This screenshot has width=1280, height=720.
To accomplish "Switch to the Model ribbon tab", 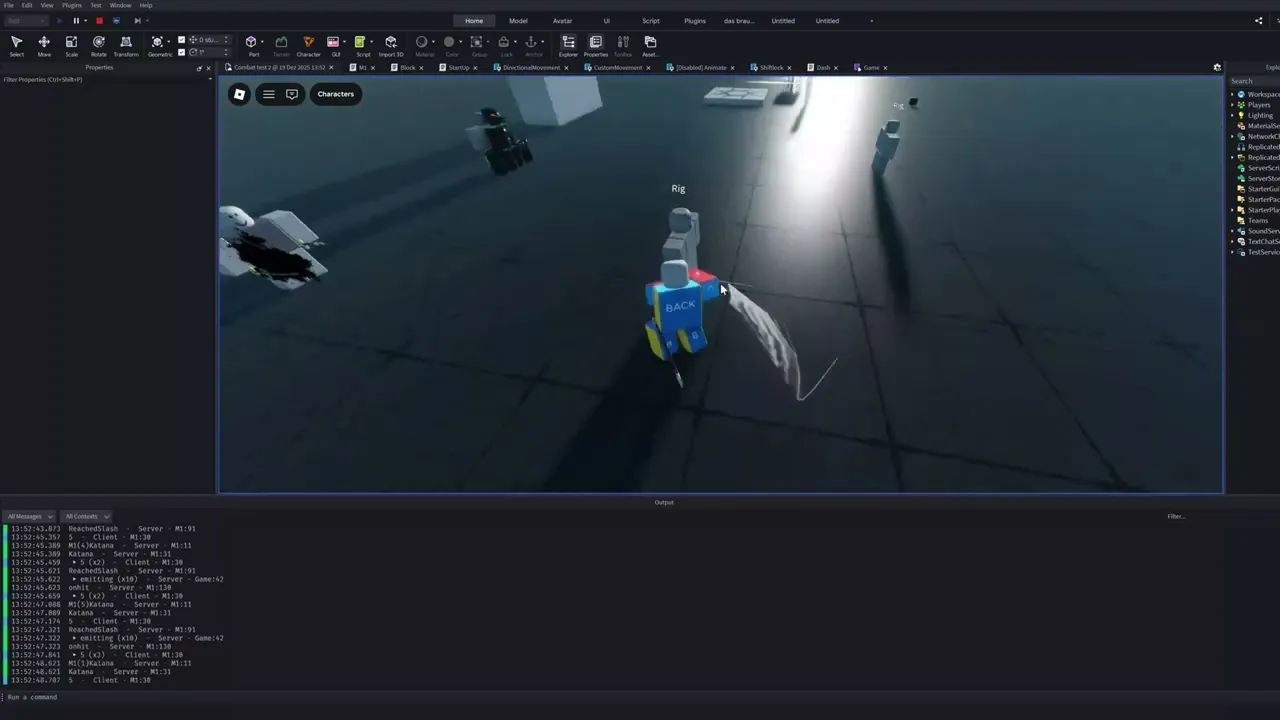I will click(518, 21).
